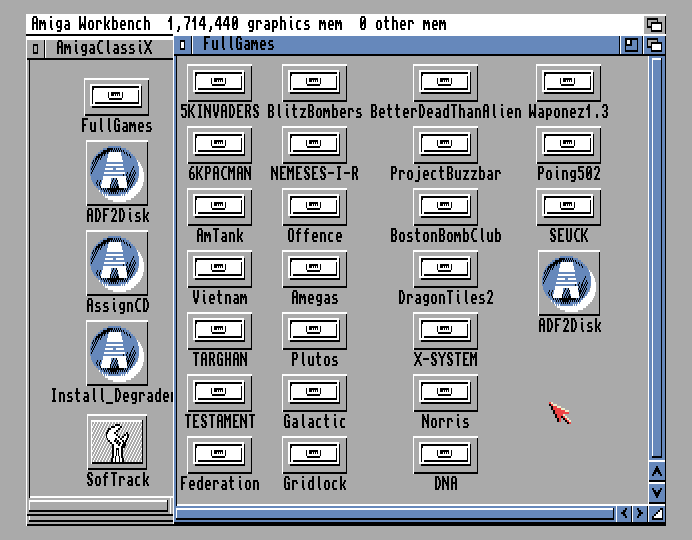Click FullGames window scroll right arrow
The height and width of the screenshot is (540, 692).
(x=639, y=514)
